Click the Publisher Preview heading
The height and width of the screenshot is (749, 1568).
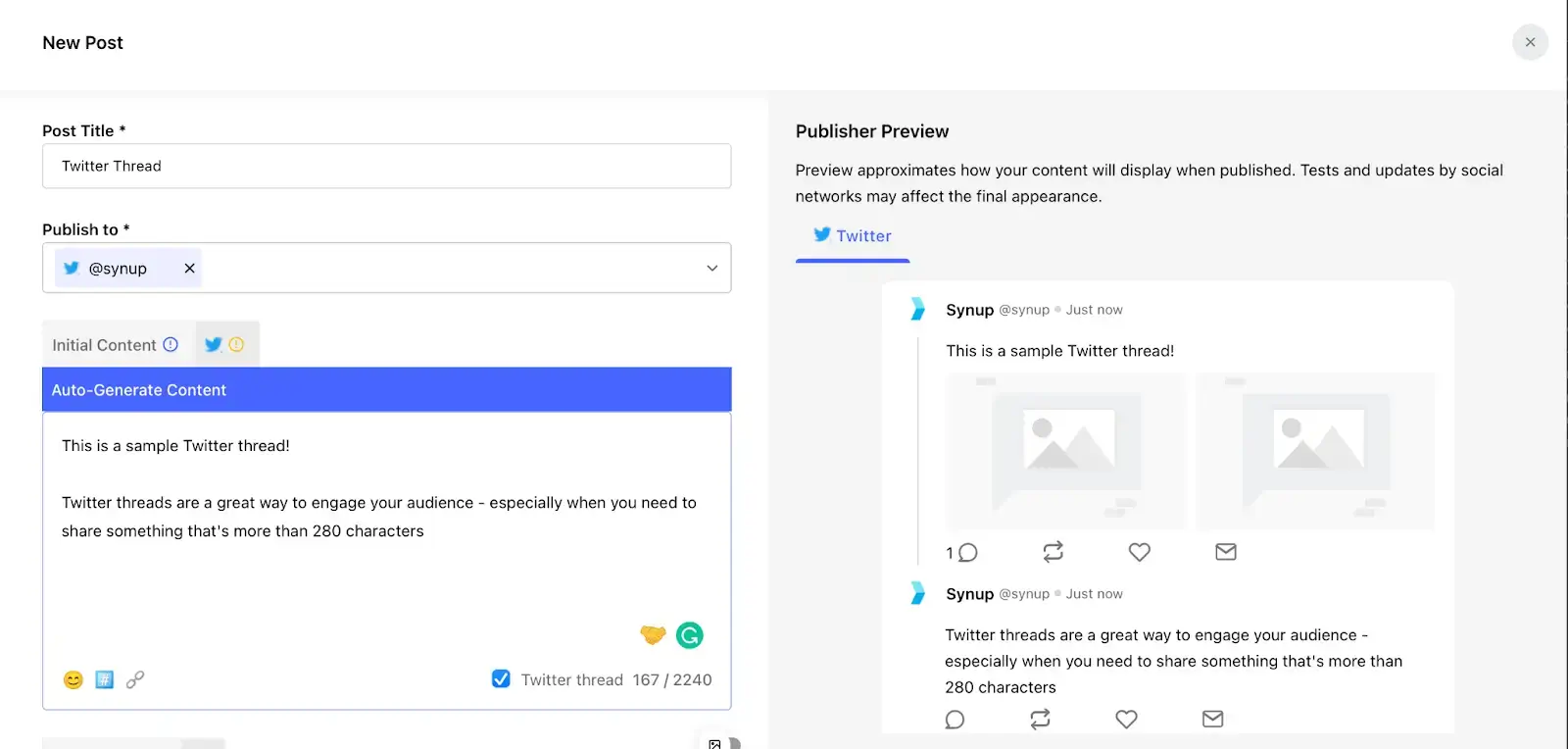(x=872, y=131)
